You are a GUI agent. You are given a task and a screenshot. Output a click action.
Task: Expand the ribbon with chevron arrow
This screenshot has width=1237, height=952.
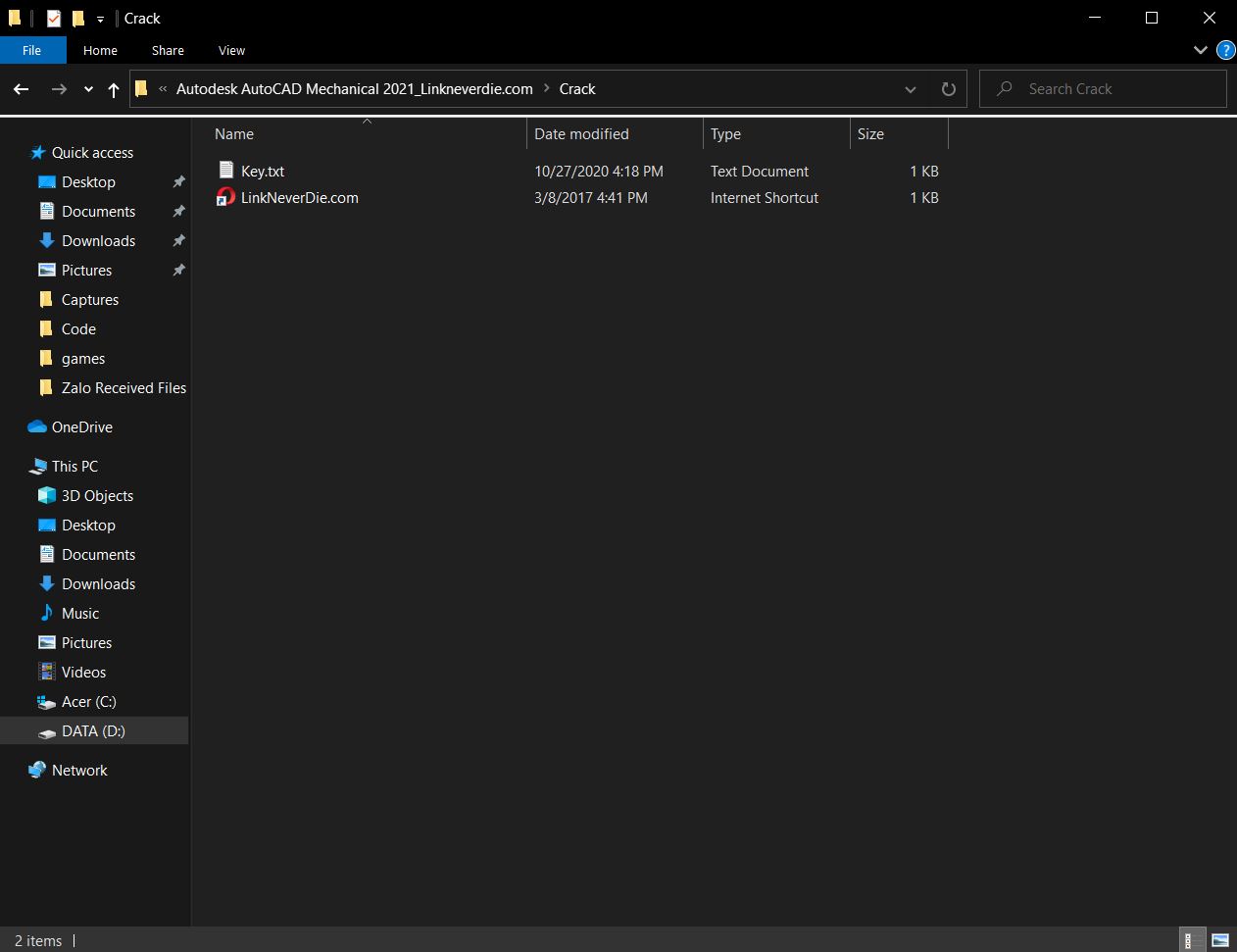coord(1200,50)
